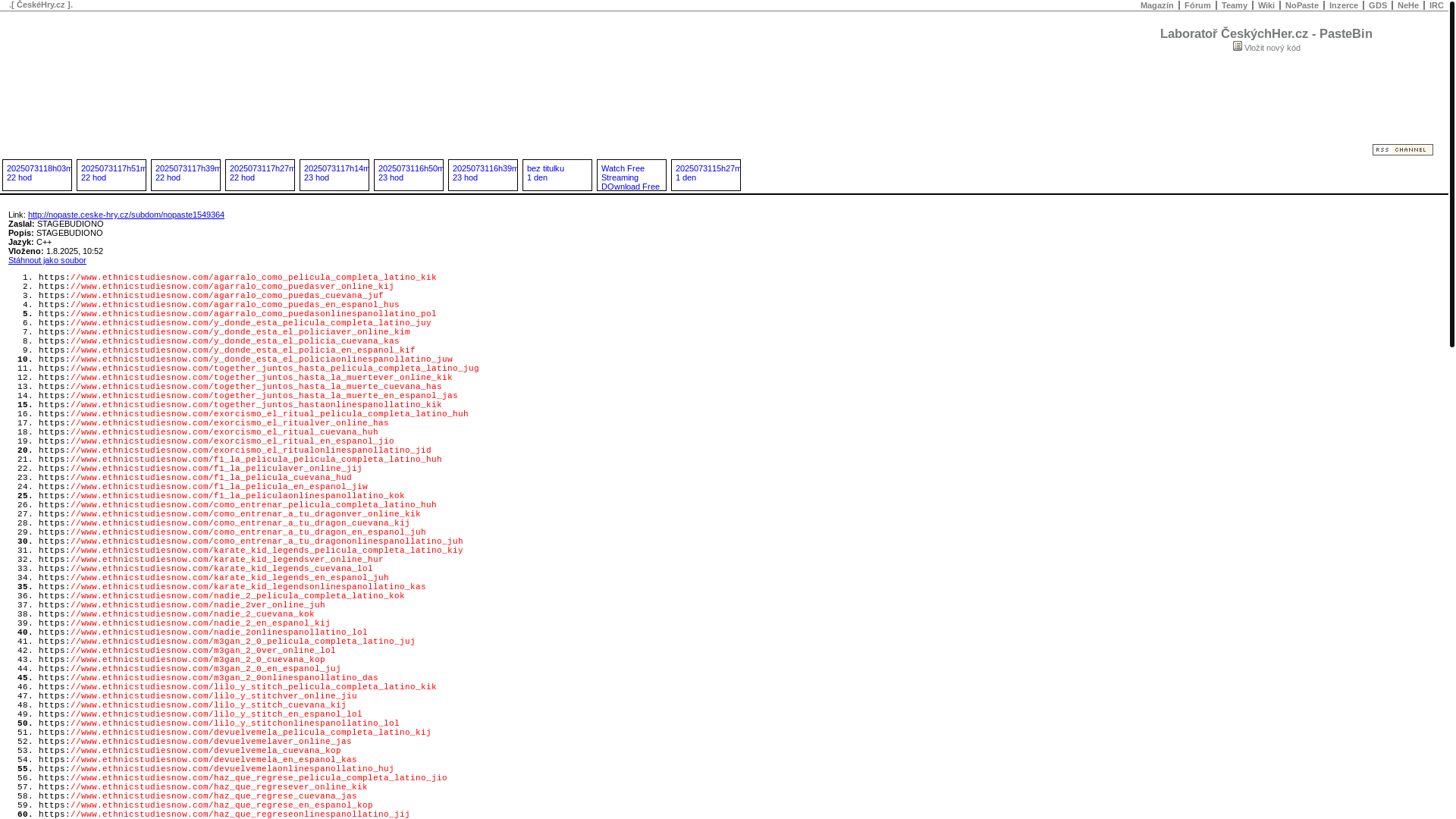The image size is (1456, 819).
Task: Click line 8 y_donde_esta_el_policia_cuevana_kas
Action: (219, 341)
